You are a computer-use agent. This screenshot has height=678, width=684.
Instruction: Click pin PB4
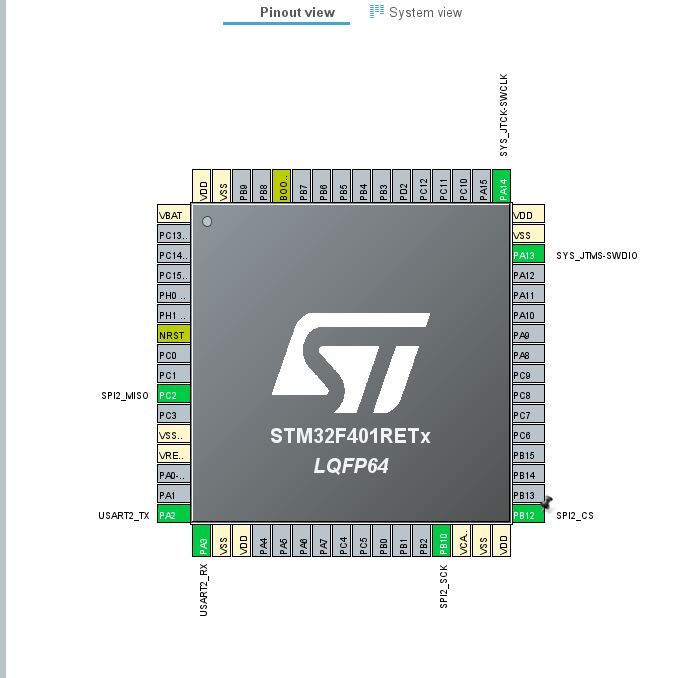362,186
